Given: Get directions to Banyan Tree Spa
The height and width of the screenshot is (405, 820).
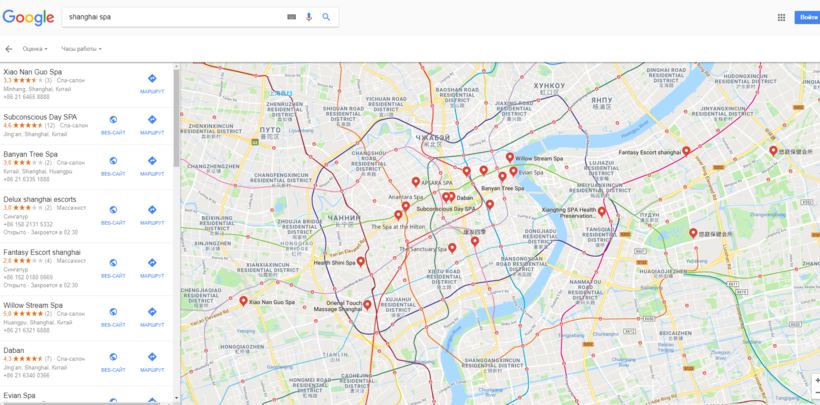Looking at the screenshot, I should coord(152,164).
